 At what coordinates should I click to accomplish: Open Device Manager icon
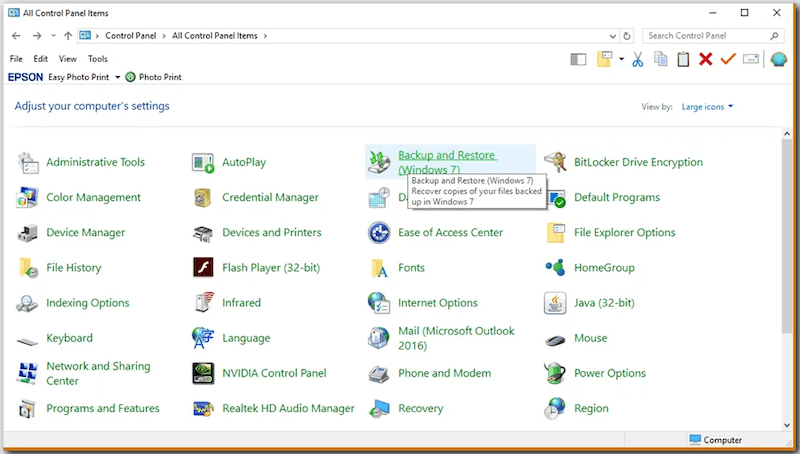pyautogui.click(x=28, y=233)
